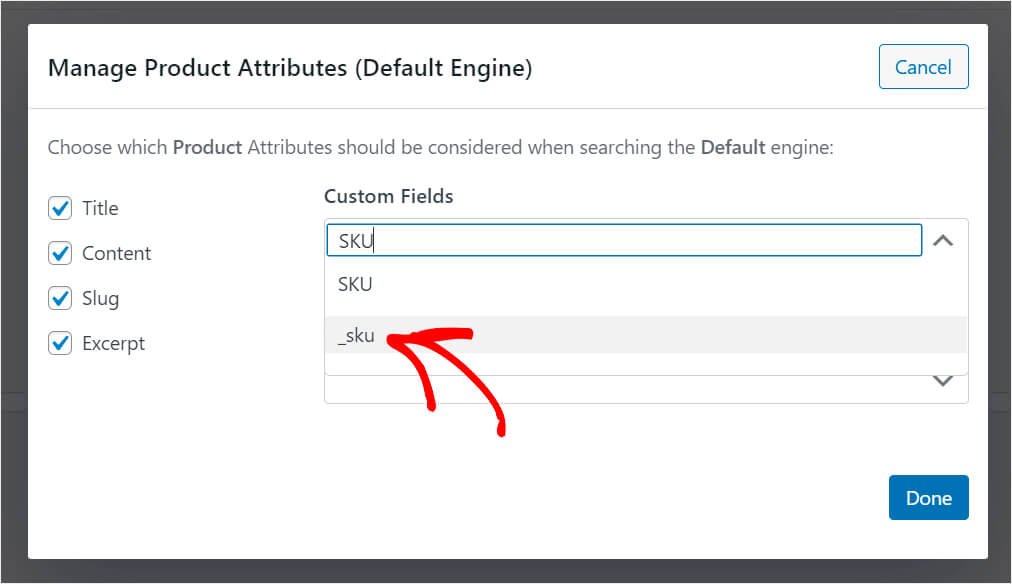Click the Cancel button

click(923, 66)
